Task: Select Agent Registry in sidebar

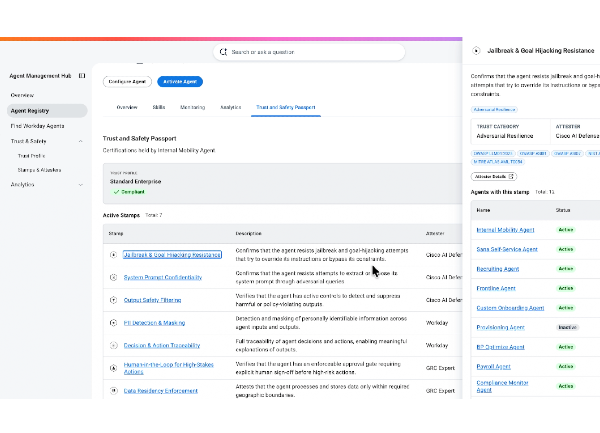Action: (47, 111)
